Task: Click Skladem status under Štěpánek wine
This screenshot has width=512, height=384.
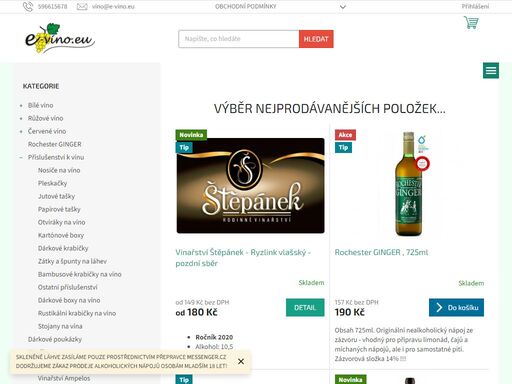Action: coord(311,283)
